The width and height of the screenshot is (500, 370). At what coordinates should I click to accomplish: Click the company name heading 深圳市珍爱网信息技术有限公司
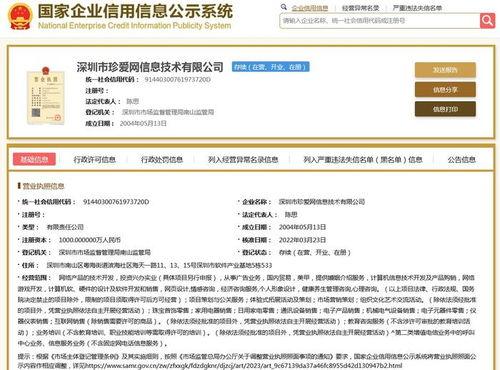click(150, 67)
